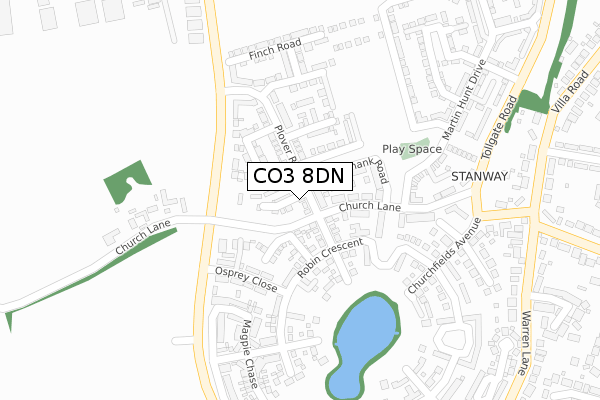Click the pointer tip below the postcode callout
This screenshot has height=400, width=600.
click(300, 199)
